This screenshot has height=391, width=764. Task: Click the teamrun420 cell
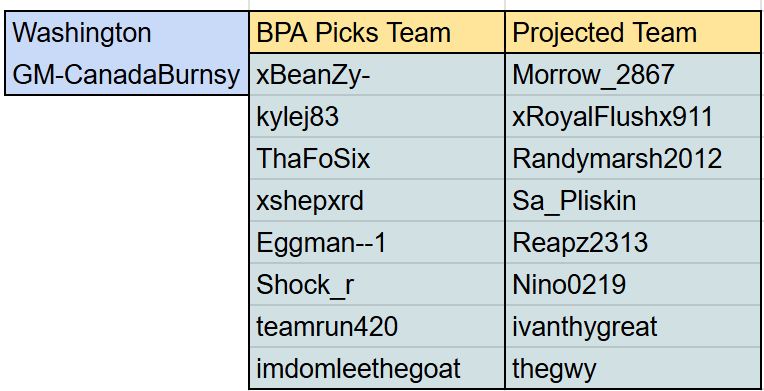tap(377, 326)
